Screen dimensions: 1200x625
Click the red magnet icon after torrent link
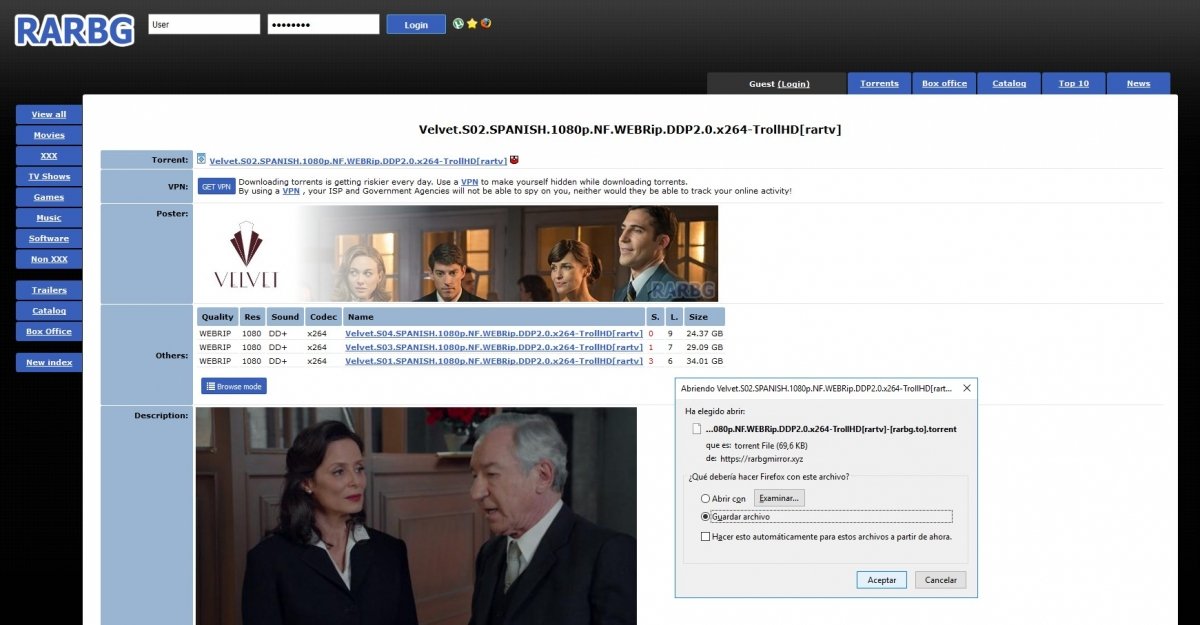pos(514,160)
